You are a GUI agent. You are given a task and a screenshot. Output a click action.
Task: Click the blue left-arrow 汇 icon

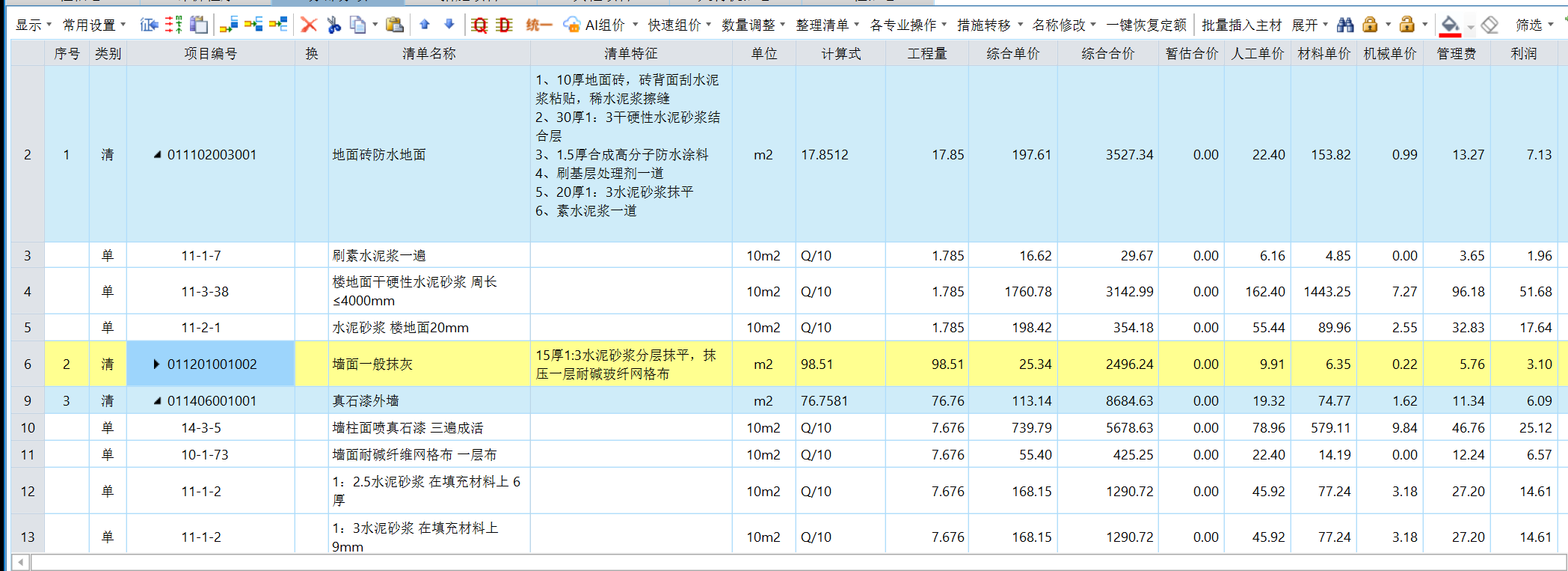point(149,25)
